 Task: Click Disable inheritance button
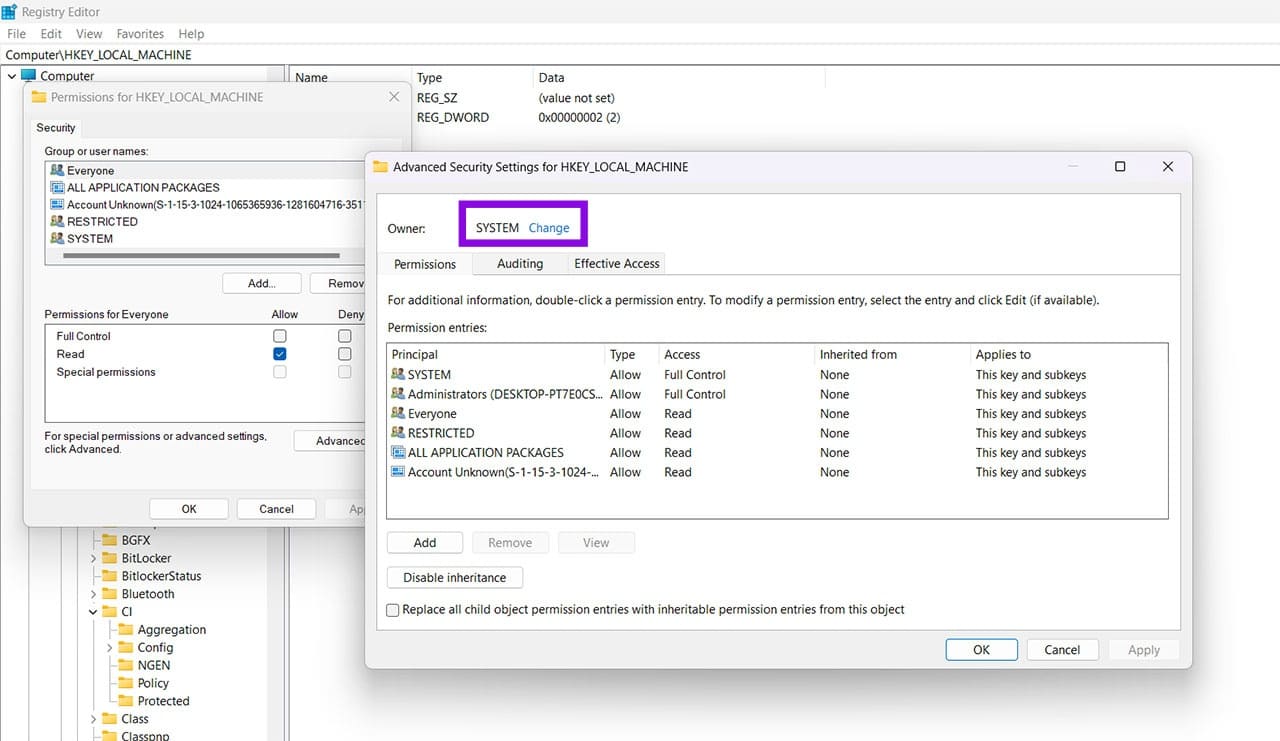[x=455, y=578]
